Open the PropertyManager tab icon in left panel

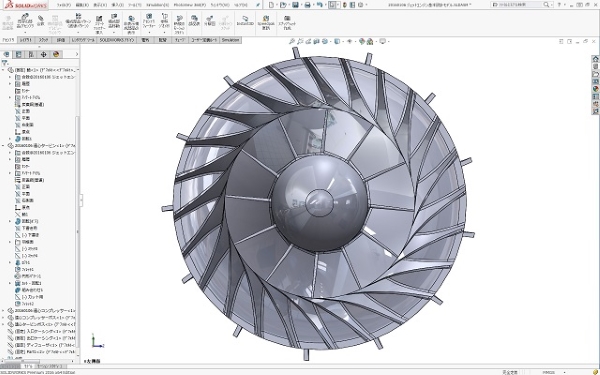pos(19,54)
